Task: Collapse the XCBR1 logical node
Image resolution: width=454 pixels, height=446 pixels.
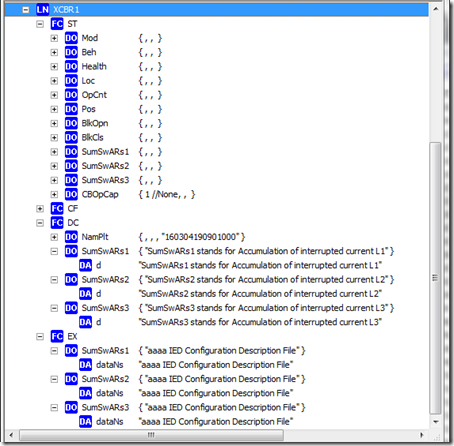Action: pyautogui.click(x=26, y=10)
